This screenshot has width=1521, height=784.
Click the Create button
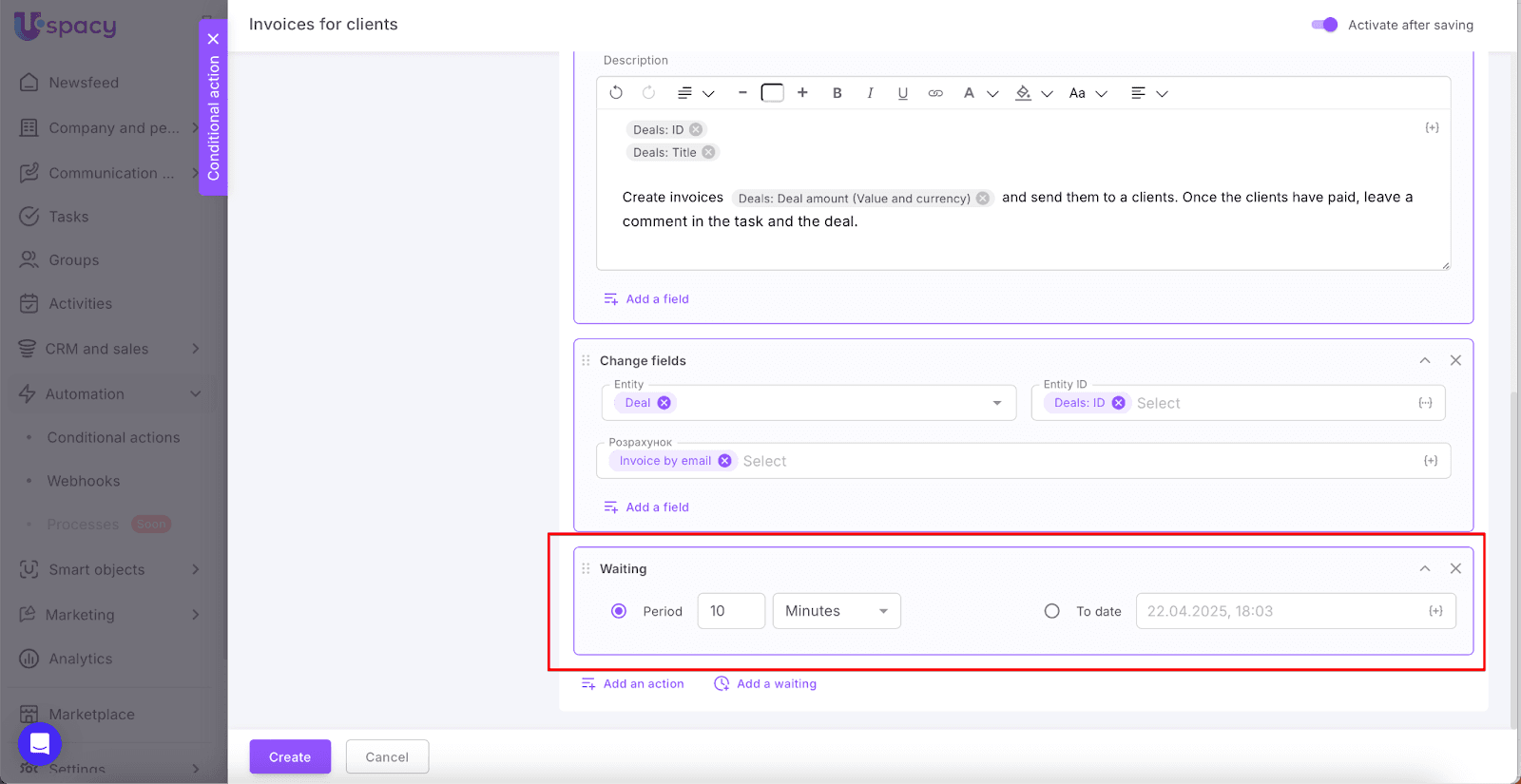coord(290,756)
